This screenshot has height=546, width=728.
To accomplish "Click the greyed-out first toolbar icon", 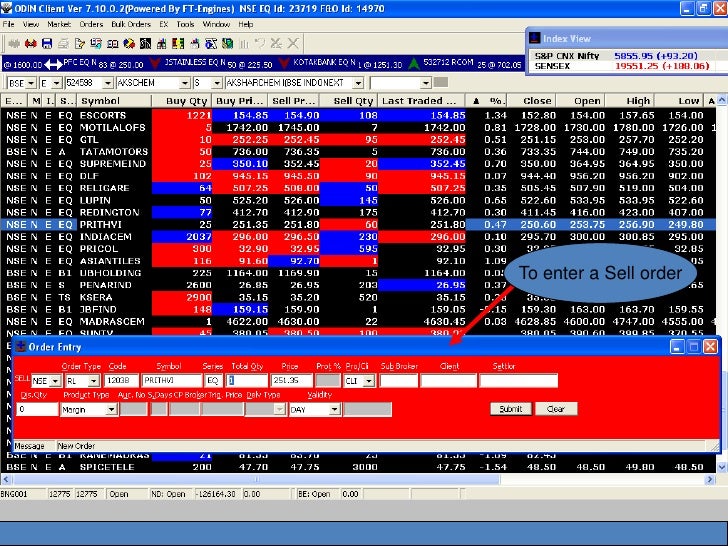I will [x=14, y=44].
